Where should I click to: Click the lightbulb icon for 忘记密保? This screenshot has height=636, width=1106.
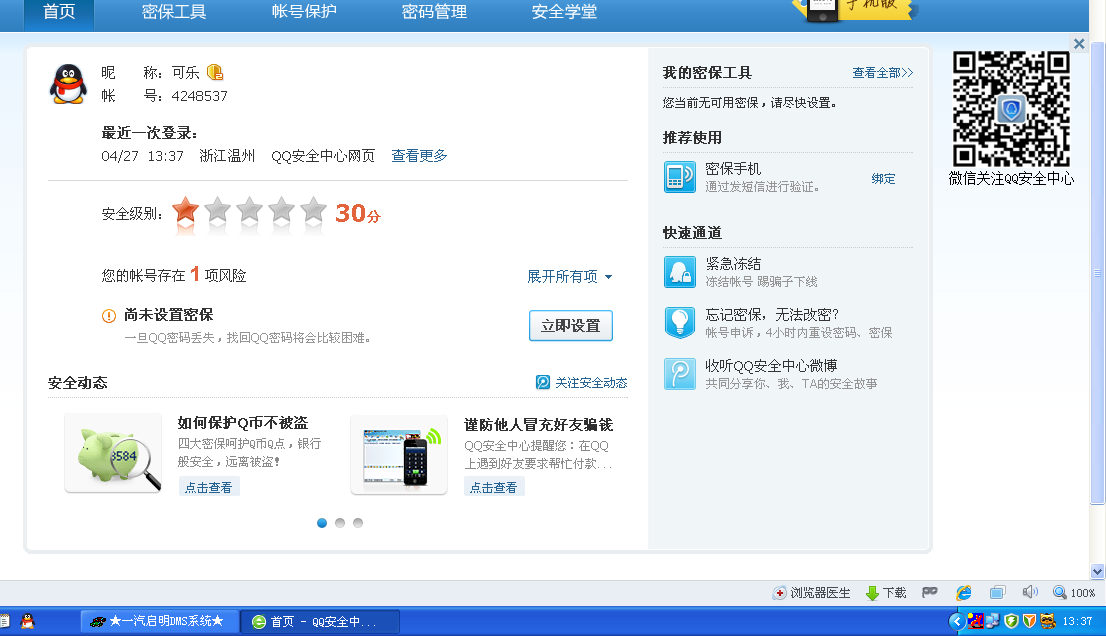(679, 323)
